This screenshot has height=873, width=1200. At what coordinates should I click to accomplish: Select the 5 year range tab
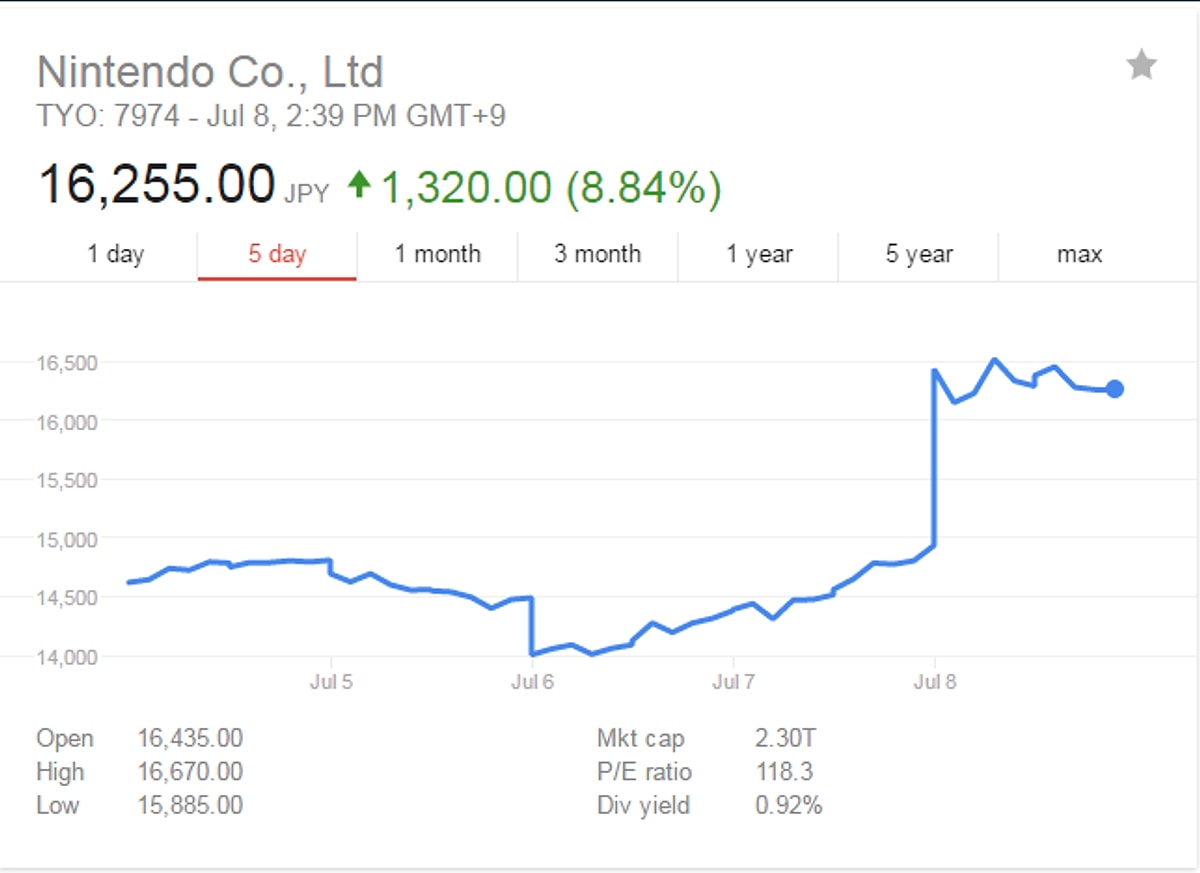pyautogui.click(x=918, y=254)
